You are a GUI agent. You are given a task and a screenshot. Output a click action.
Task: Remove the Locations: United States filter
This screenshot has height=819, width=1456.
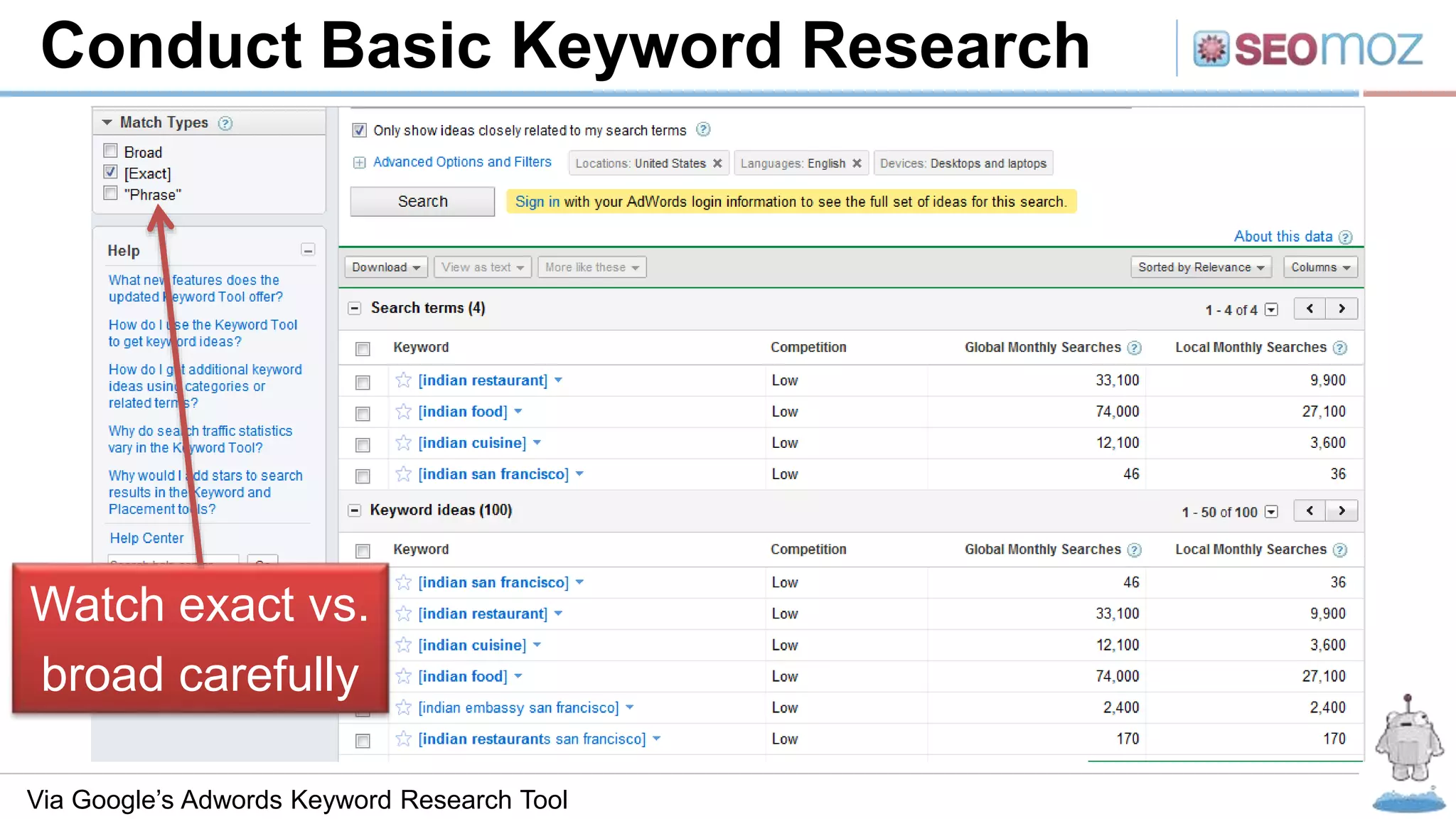(717, 164)
